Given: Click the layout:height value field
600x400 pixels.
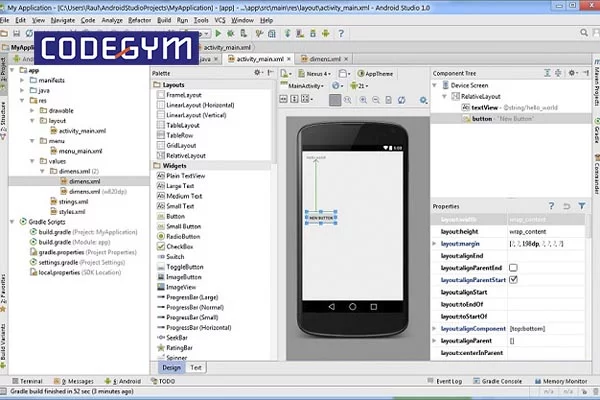Looking at the screenshot, I should tap(546, 232).
